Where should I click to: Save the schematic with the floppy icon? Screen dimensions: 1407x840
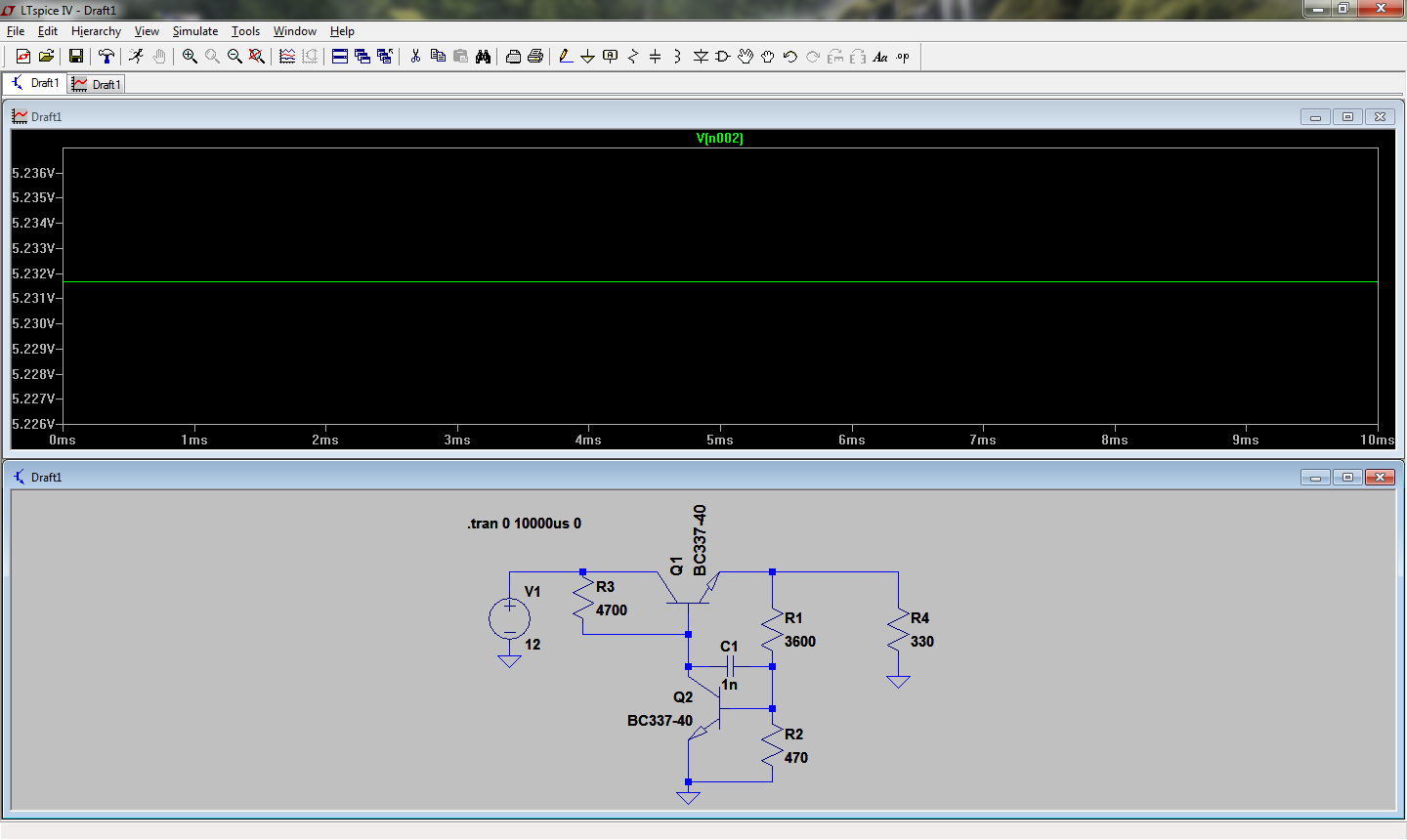[75, 57]
